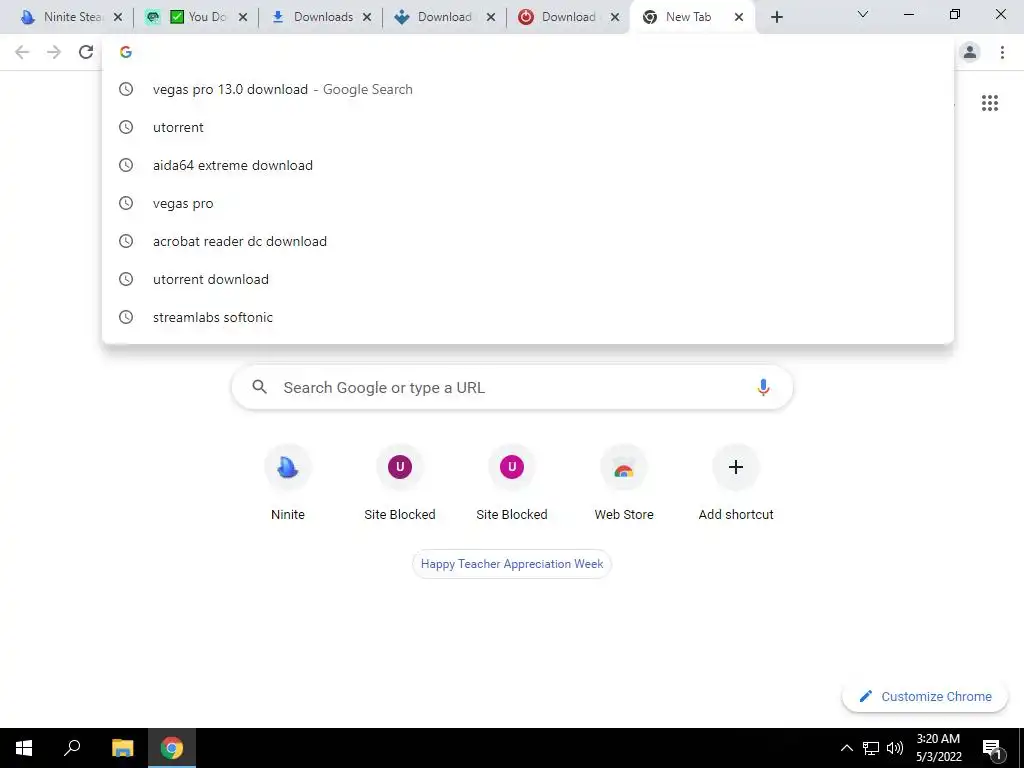Open the tab search dropdown arrow
The image size is (1024, 768).
pos(863,14)
